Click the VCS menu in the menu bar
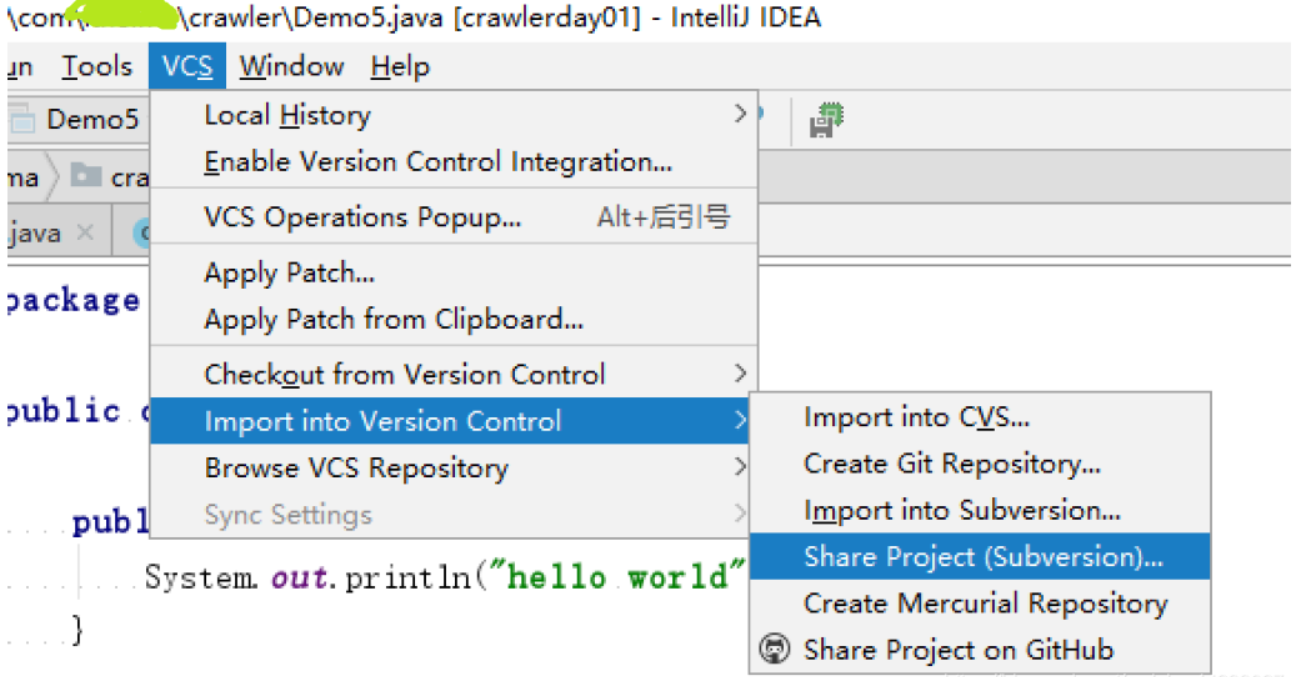Image resolution: width=1296 pixels, height=677 pixels. pyautogui.click(x=188, y=67)
